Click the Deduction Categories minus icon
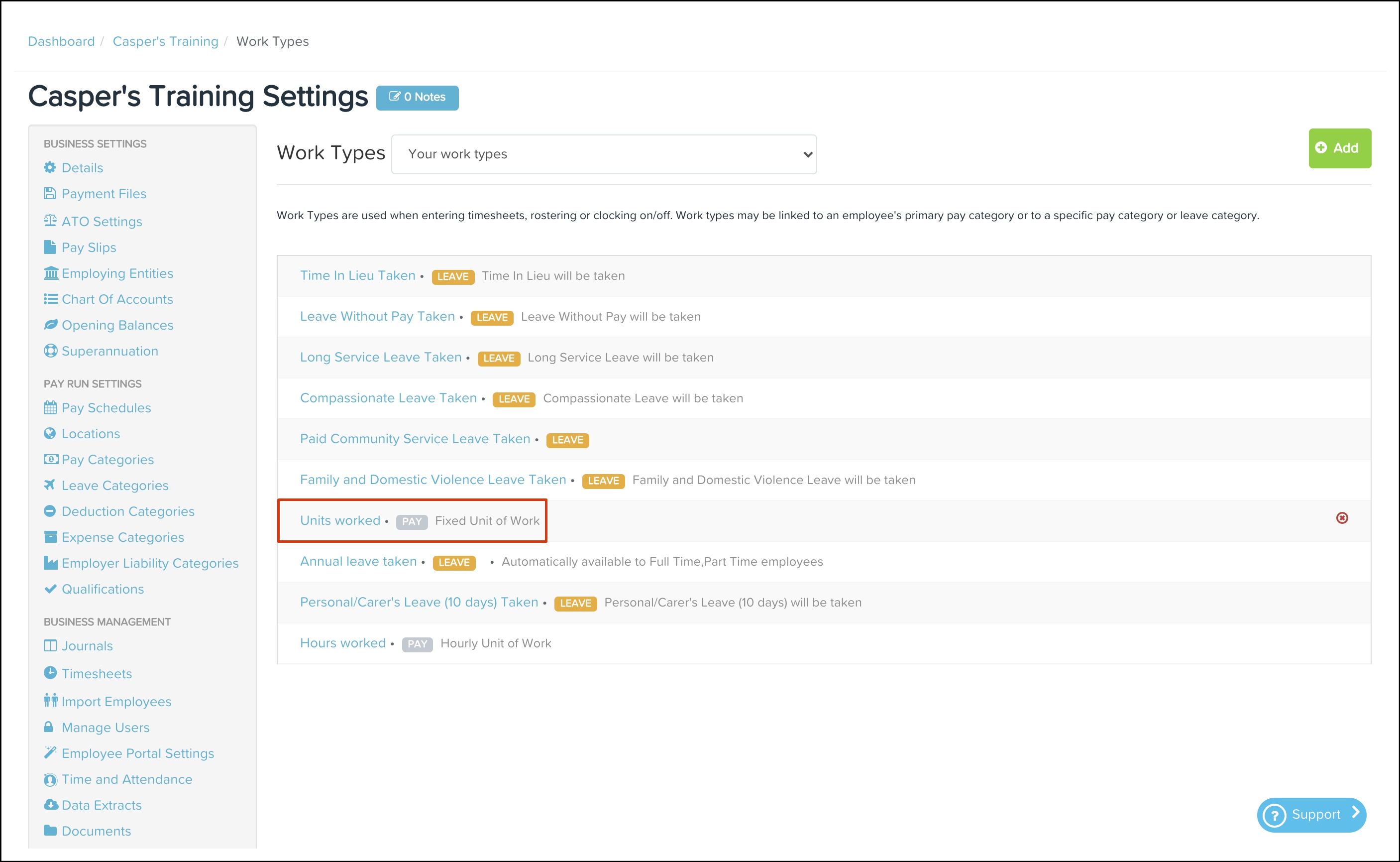 point(50,511)
